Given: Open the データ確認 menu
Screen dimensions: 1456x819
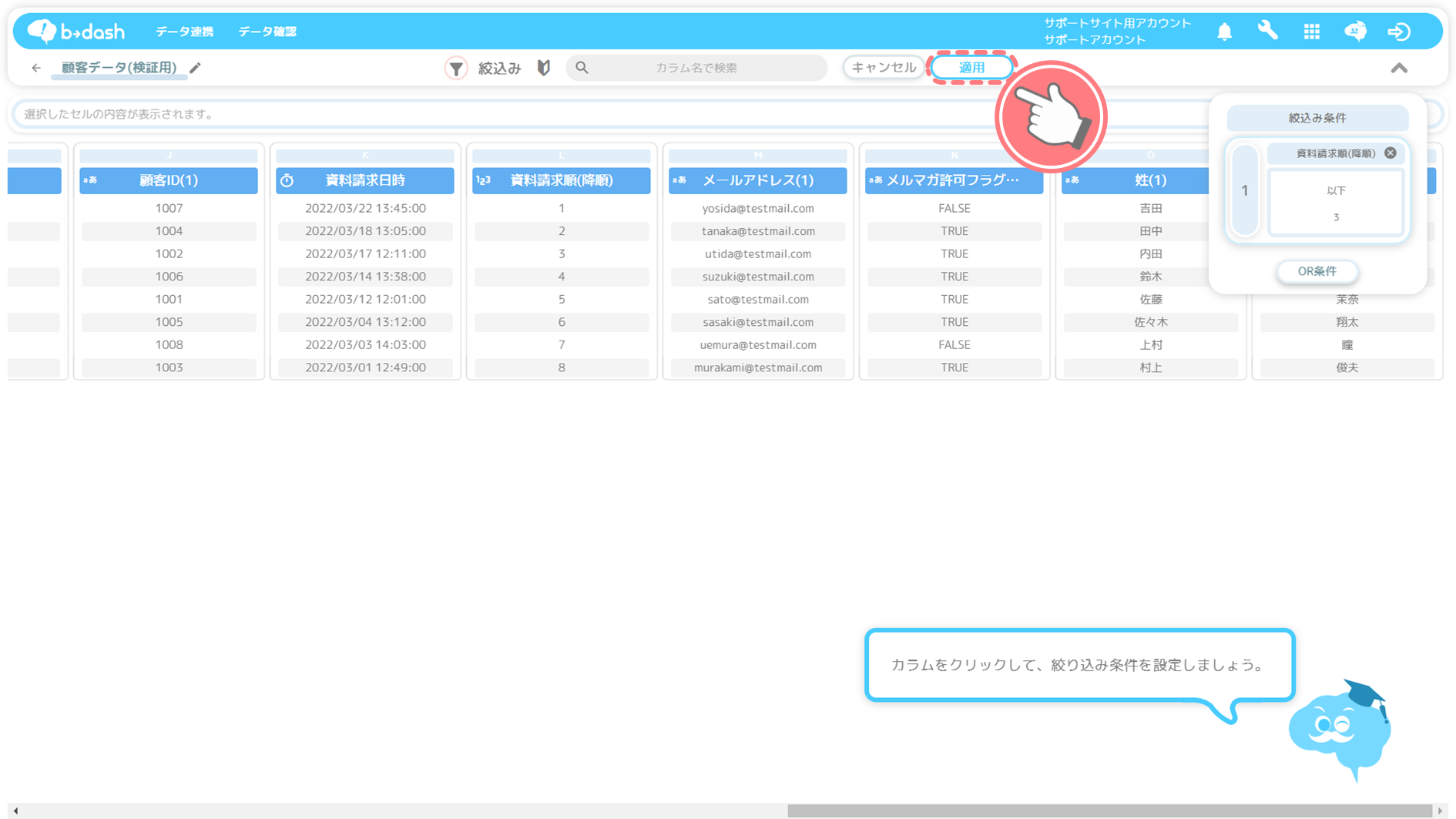Looking at the screenshot, I should tap(267, 32).
